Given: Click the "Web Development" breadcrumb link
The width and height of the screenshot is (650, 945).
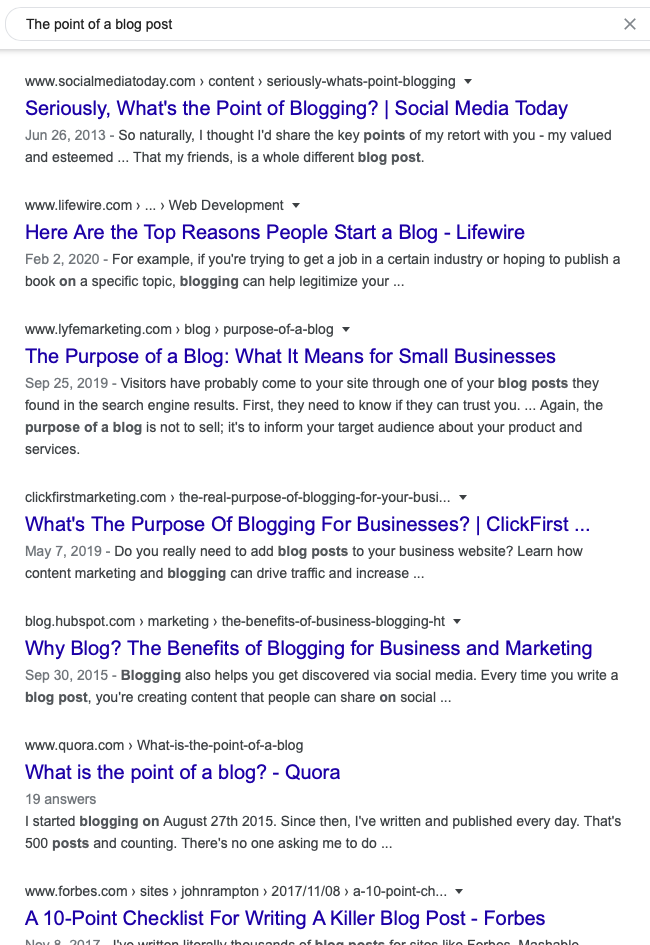Looking at the screenshot, I should coord(227,205).
